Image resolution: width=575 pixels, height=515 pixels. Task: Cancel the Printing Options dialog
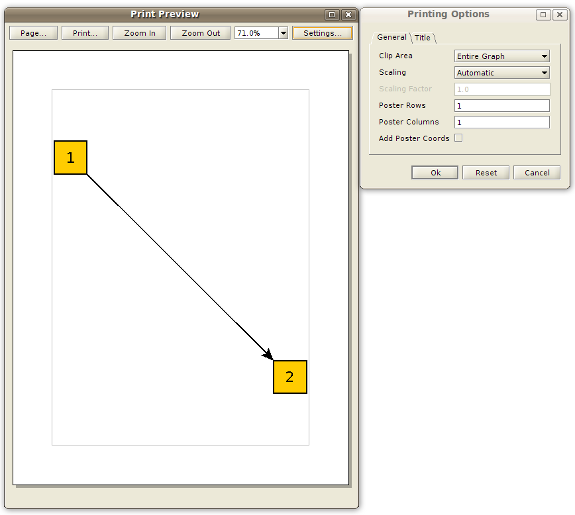pyautogui.click(x=537, y=172)
